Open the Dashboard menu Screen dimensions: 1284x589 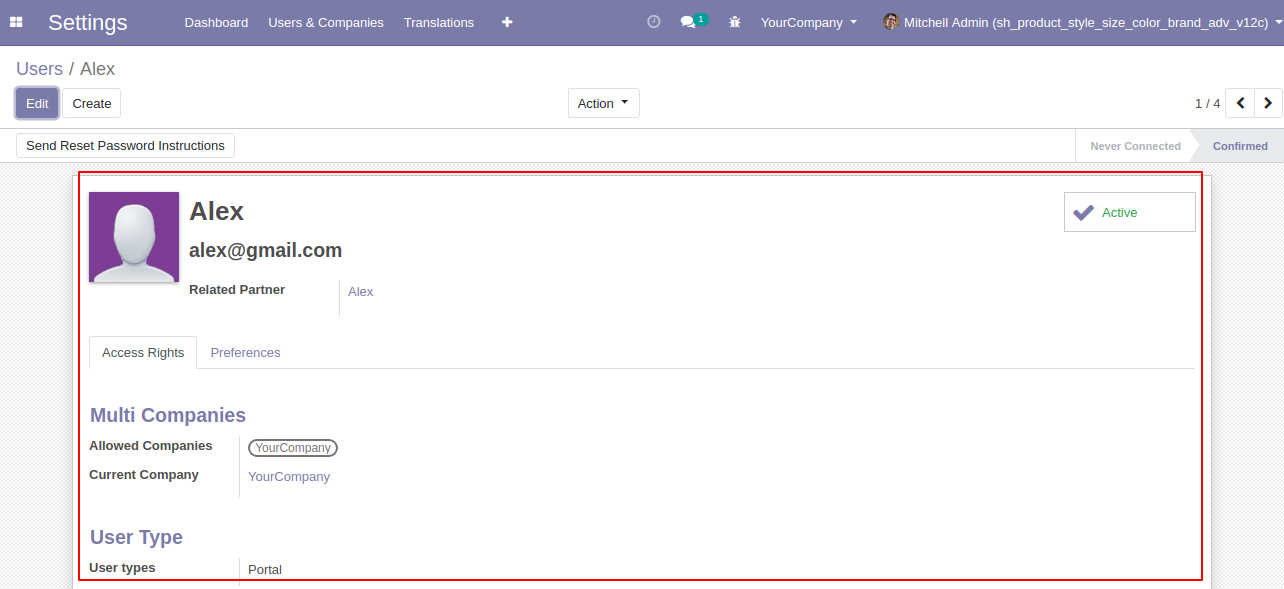point(216,22)
